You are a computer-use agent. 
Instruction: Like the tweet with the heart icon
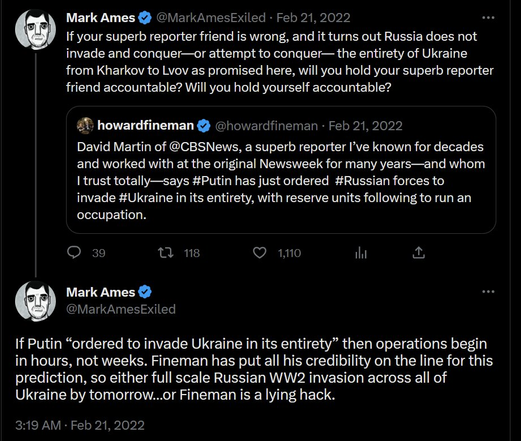(x=259, y=253)
